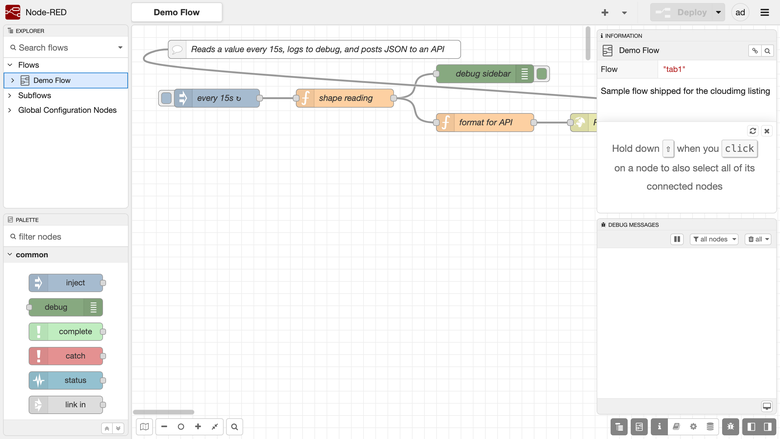Zoom out the workspace with minus

pos(164,427)
